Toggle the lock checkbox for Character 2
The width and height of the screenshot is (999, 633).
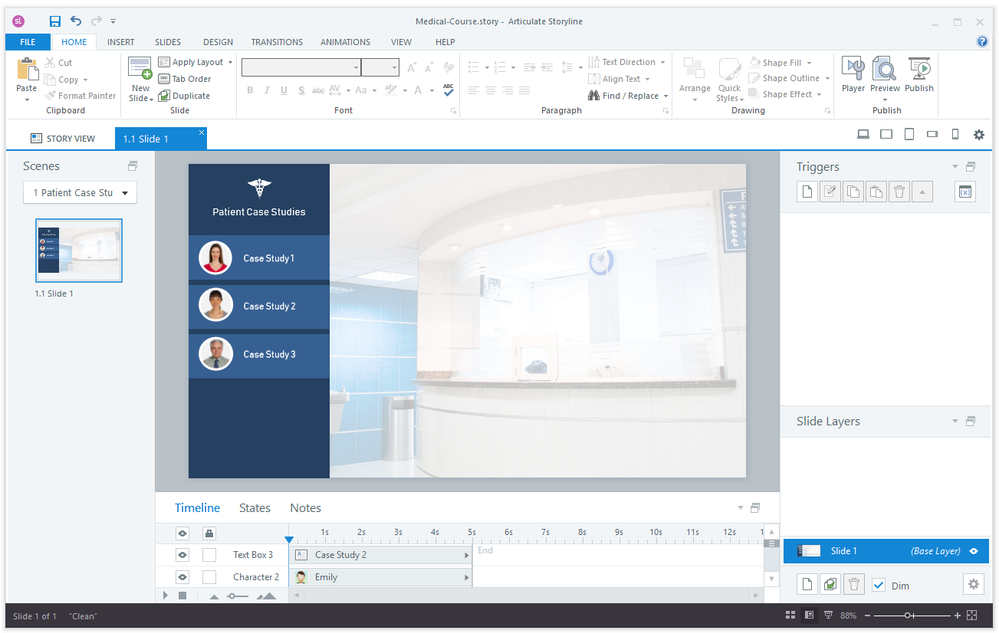(209, 577)
